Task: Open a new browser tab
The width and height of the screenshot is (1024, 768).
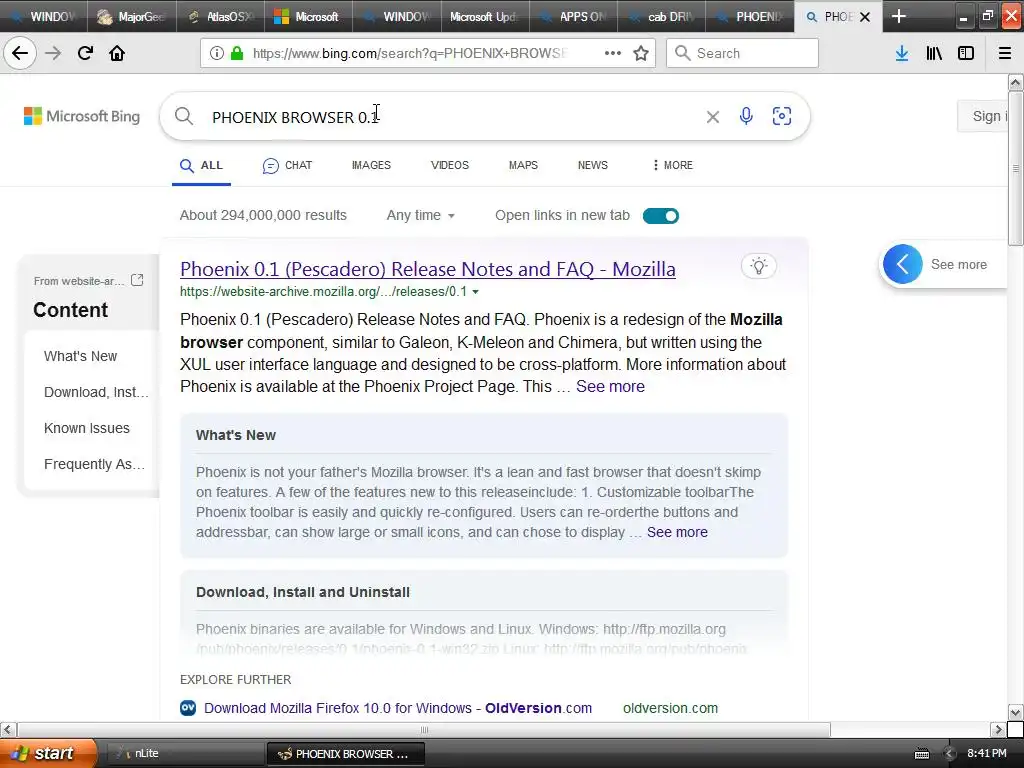Action: pos(899,16)
